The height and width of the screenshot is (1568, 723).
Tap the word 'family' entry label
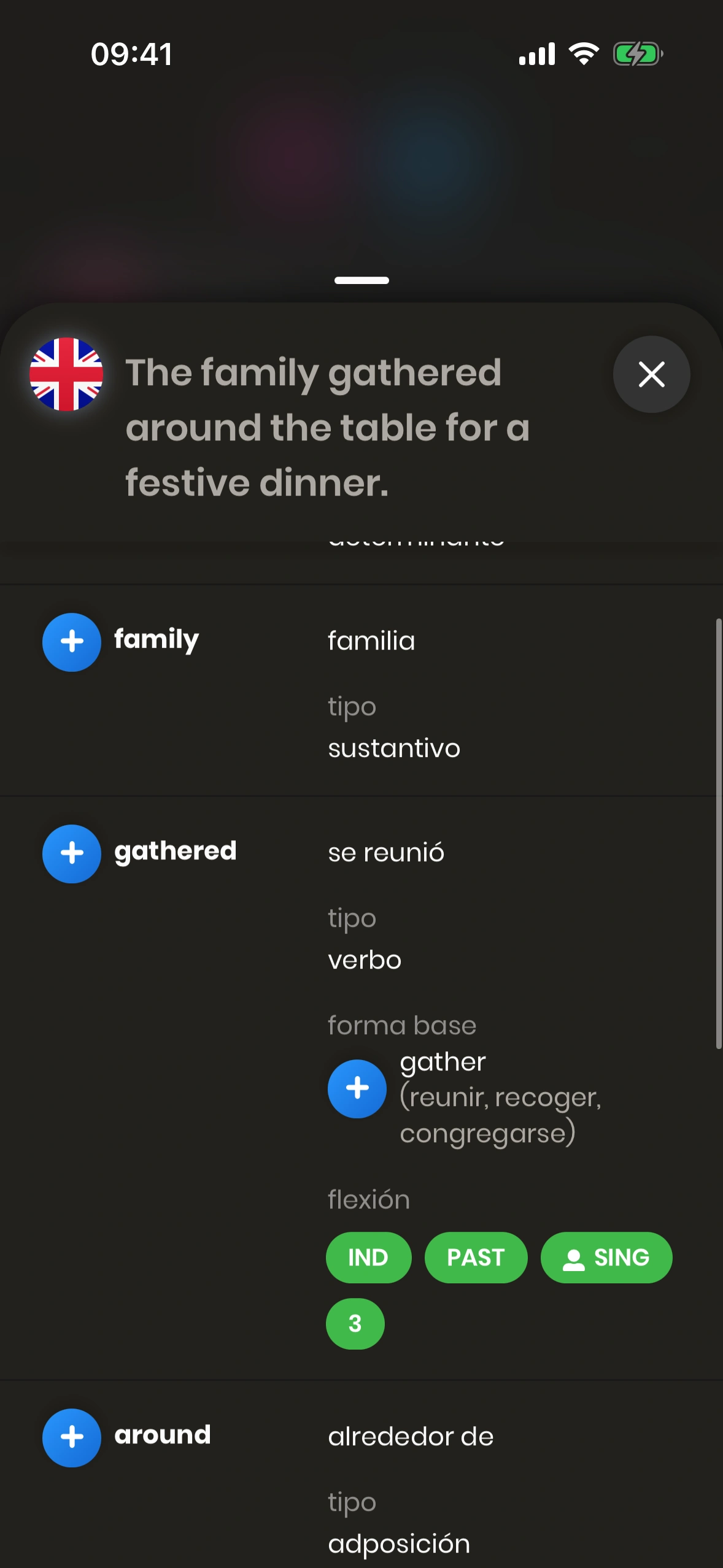tap(157, 640)
